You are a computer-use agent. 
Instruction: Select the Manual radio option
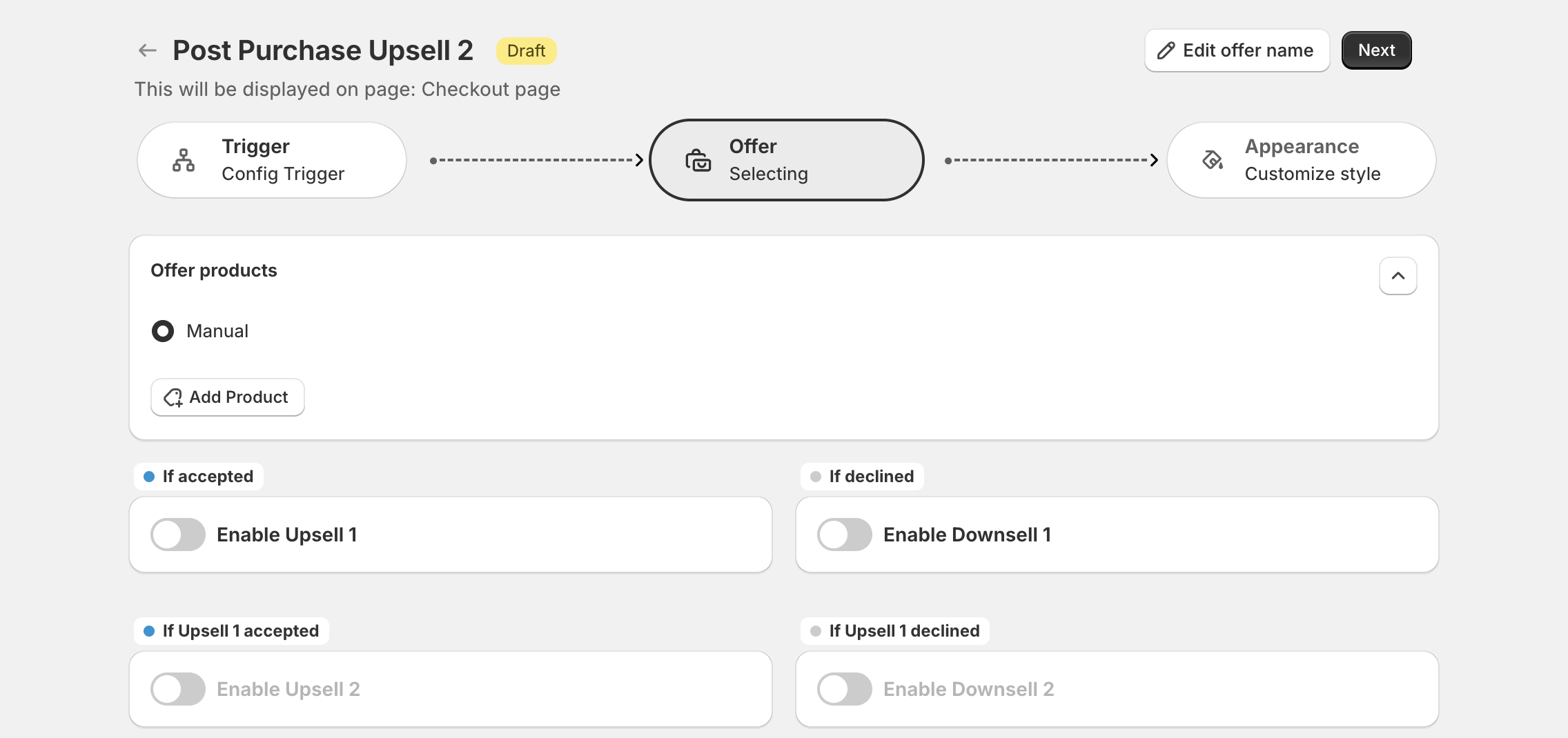[163, 331]
